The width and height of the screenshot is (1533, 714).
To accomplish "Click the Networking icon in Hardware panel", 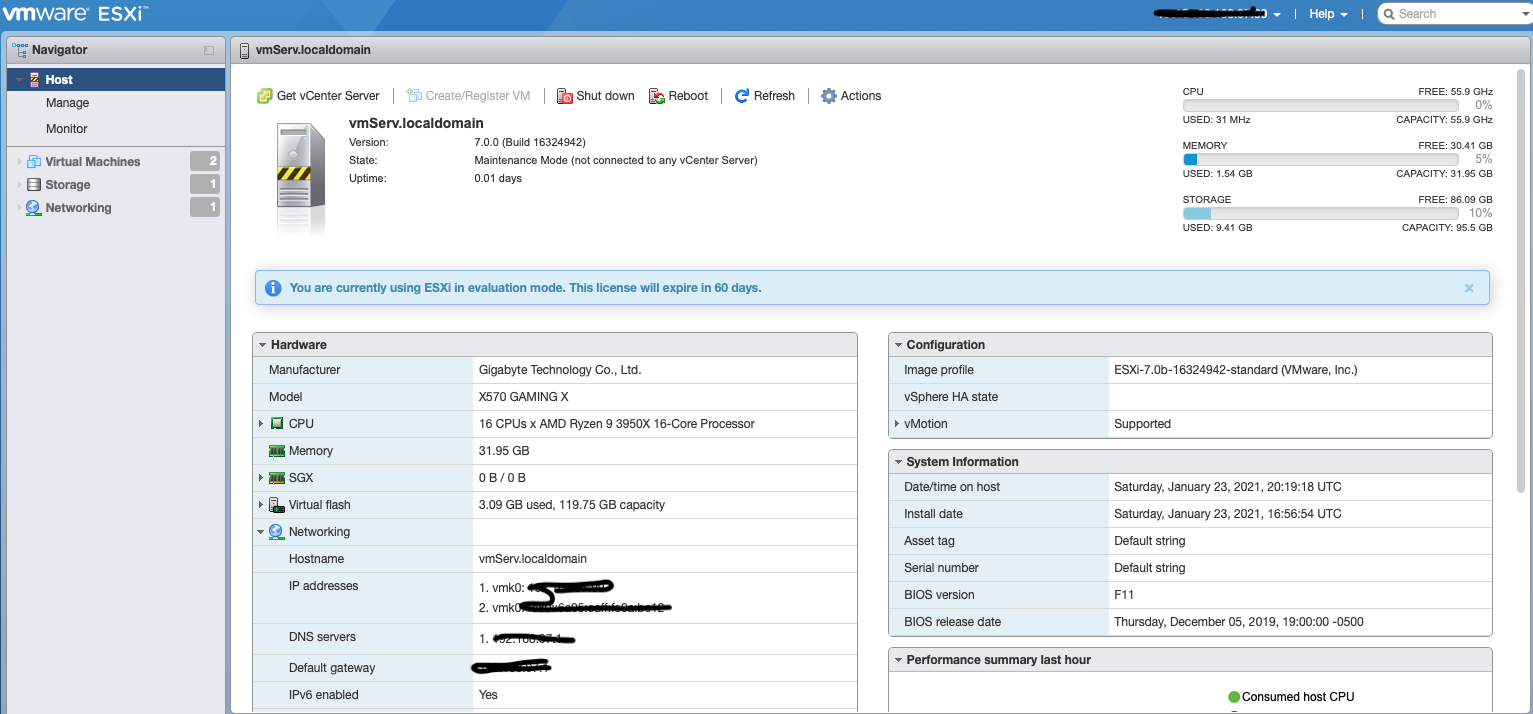I will pos(277,532).
